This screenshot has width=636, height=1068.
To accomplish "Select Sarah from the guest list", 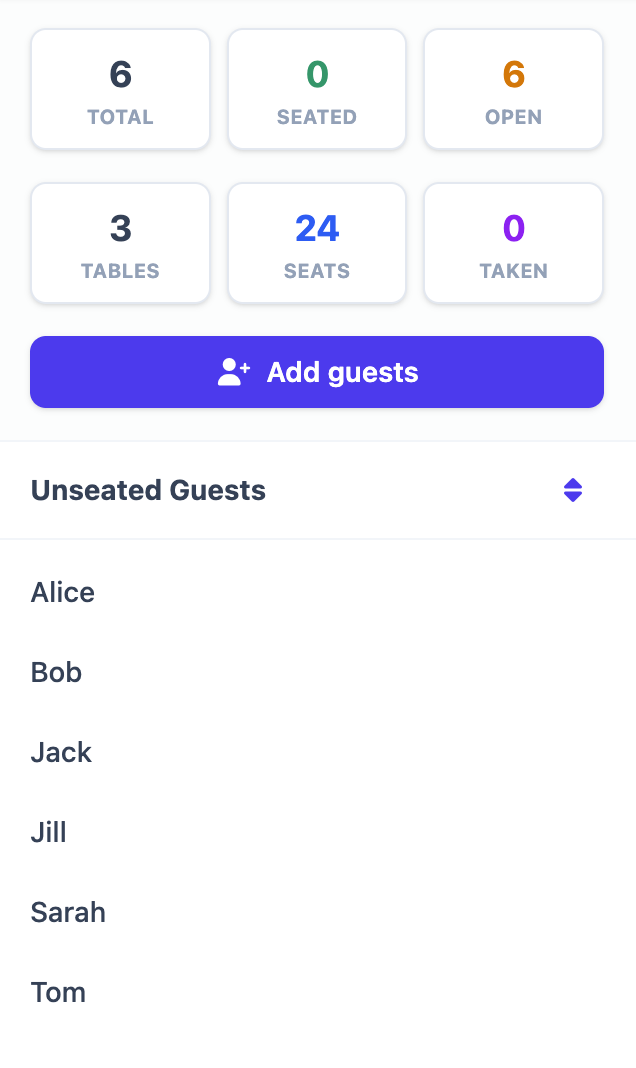I will click(68, 912).
